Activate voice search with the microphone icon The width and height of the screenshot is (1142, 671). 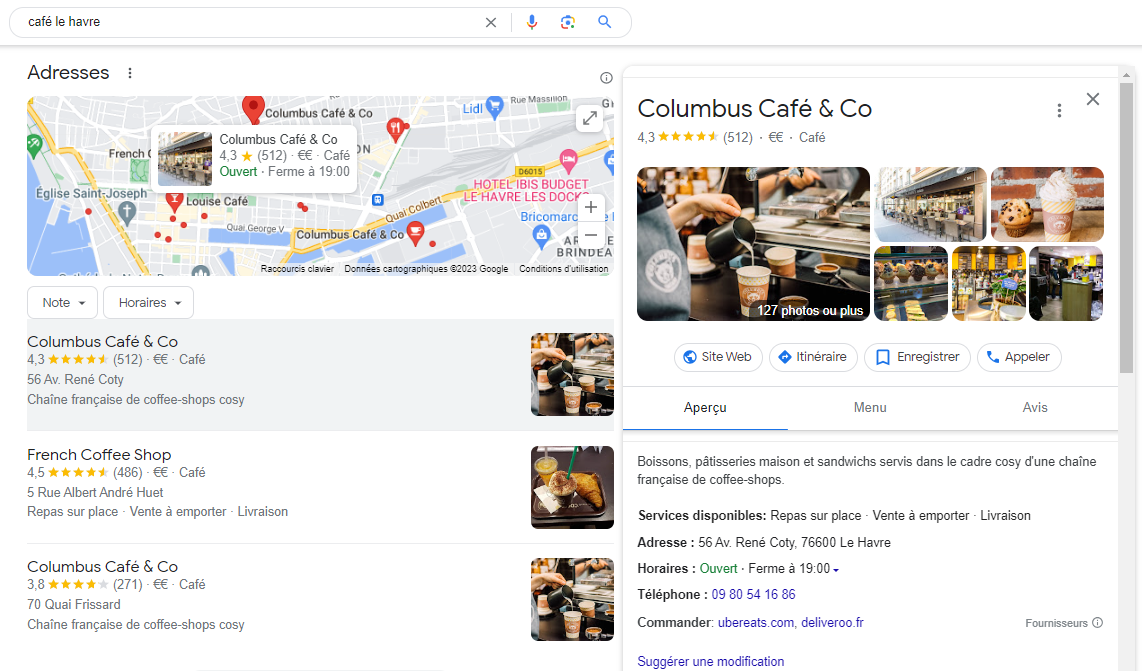[x=531, y=21]
